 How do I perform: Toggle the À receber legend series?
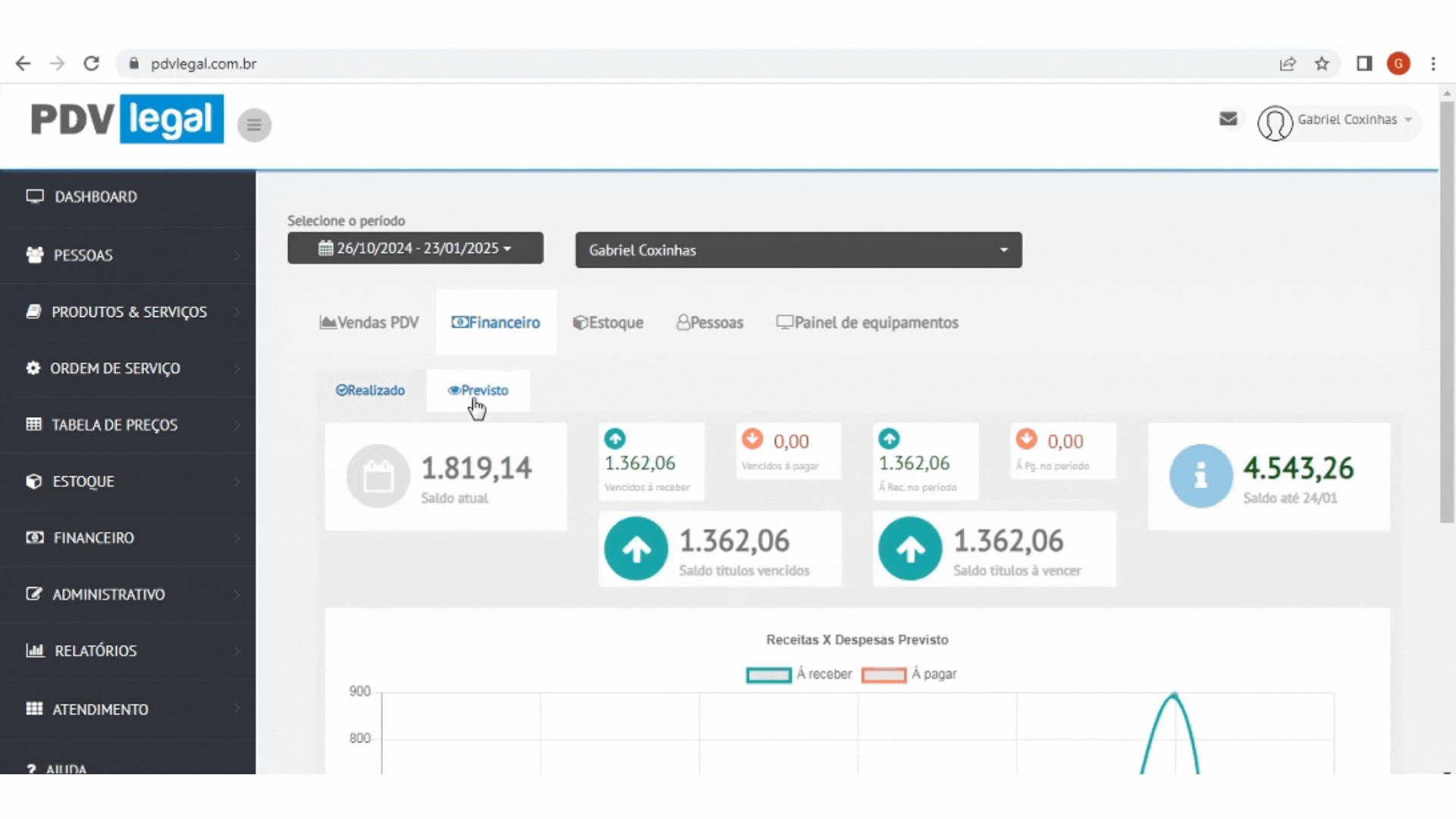(x=768, y=675)
